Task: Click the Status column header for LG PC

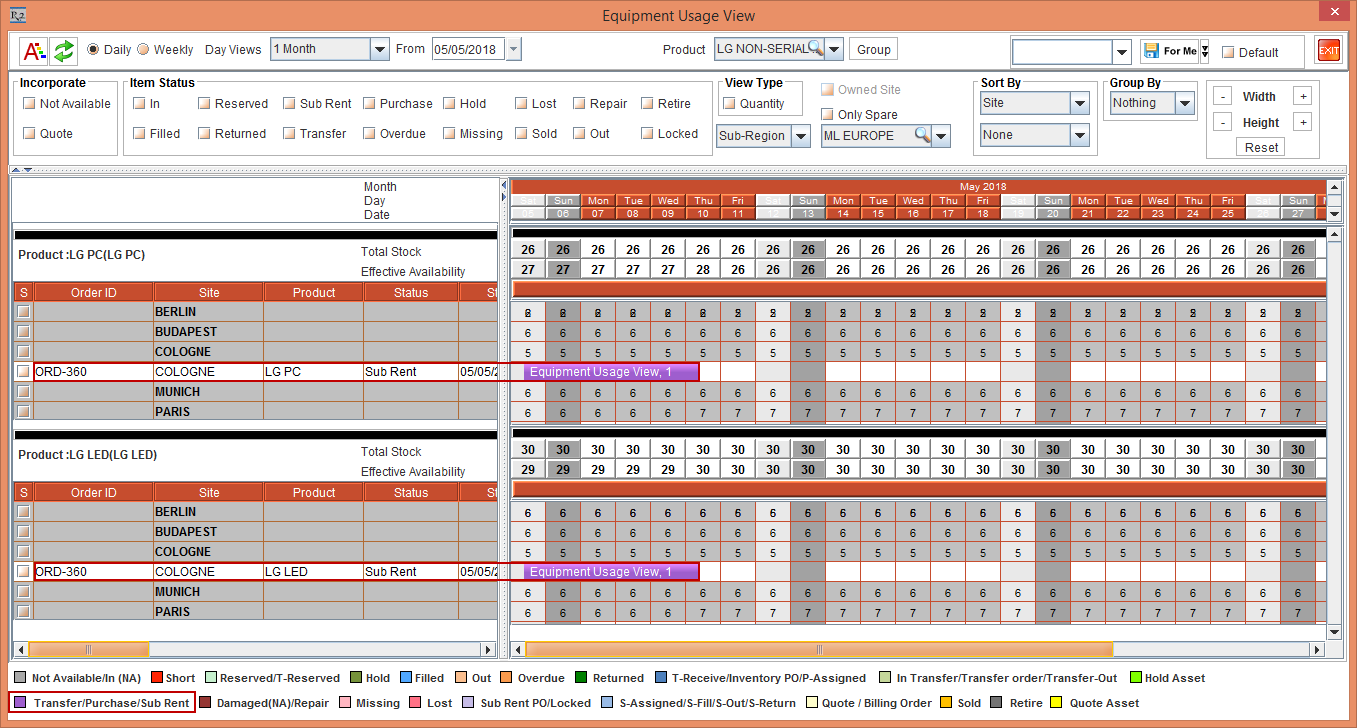Action: click(x=410, y=293)
